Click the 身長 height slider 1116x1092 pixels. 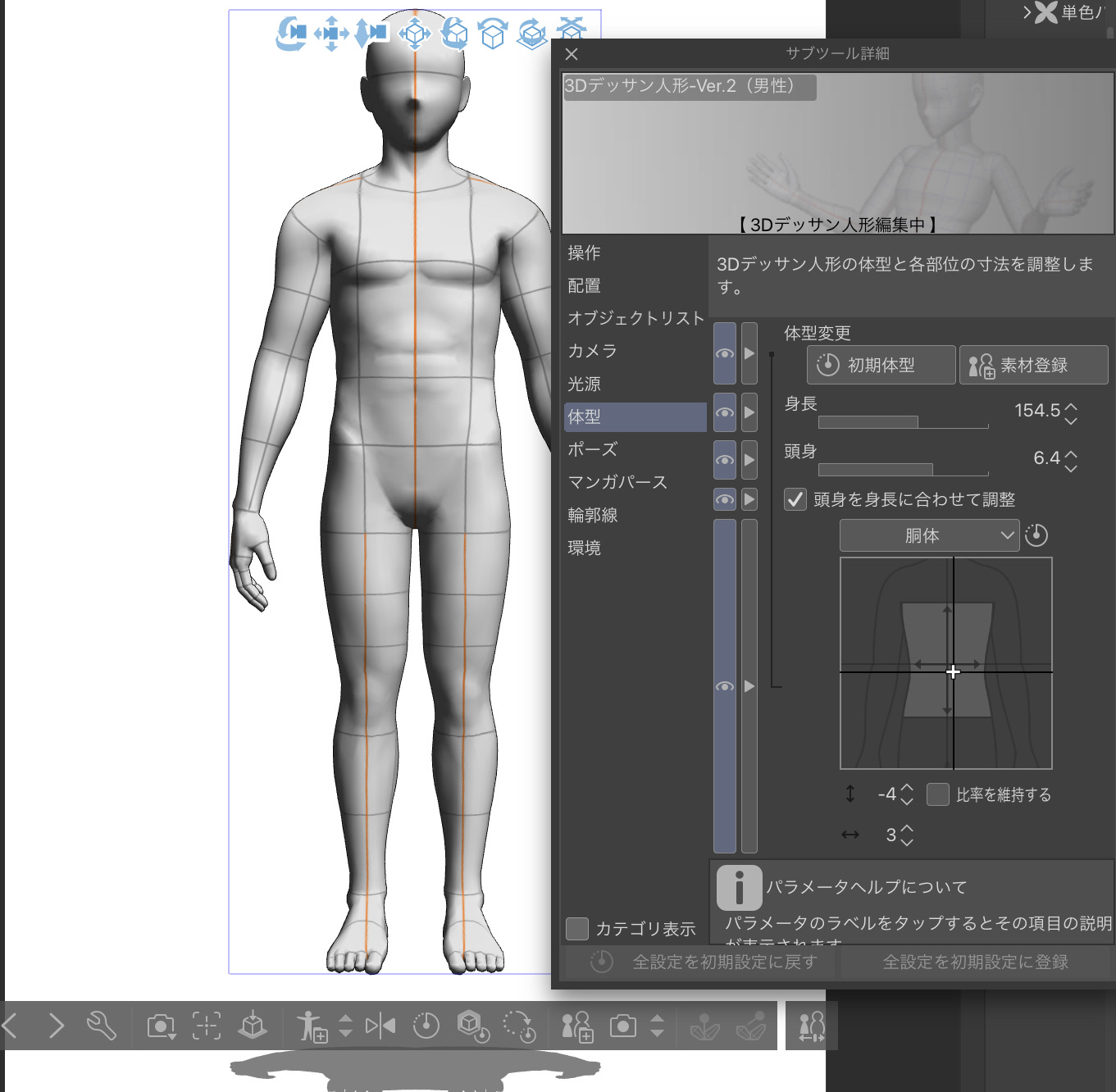tap(904, 422)
